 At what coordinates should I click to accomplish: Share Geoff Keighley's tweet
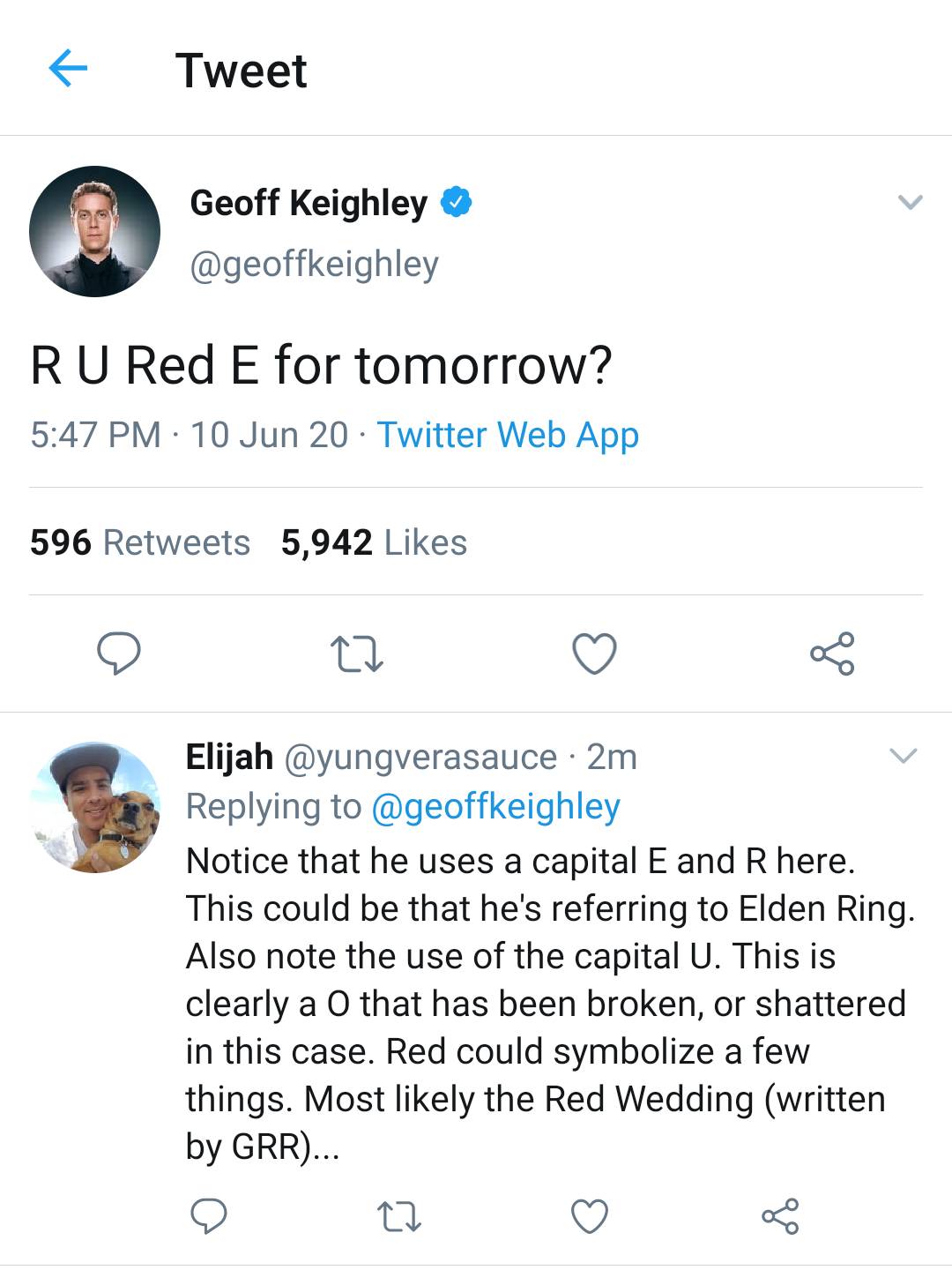click(x=832, y=654)
